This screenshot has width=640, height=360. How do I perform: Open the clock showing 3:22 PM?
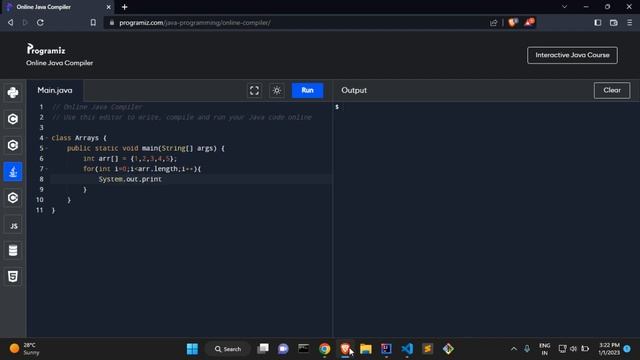(609, 349)
